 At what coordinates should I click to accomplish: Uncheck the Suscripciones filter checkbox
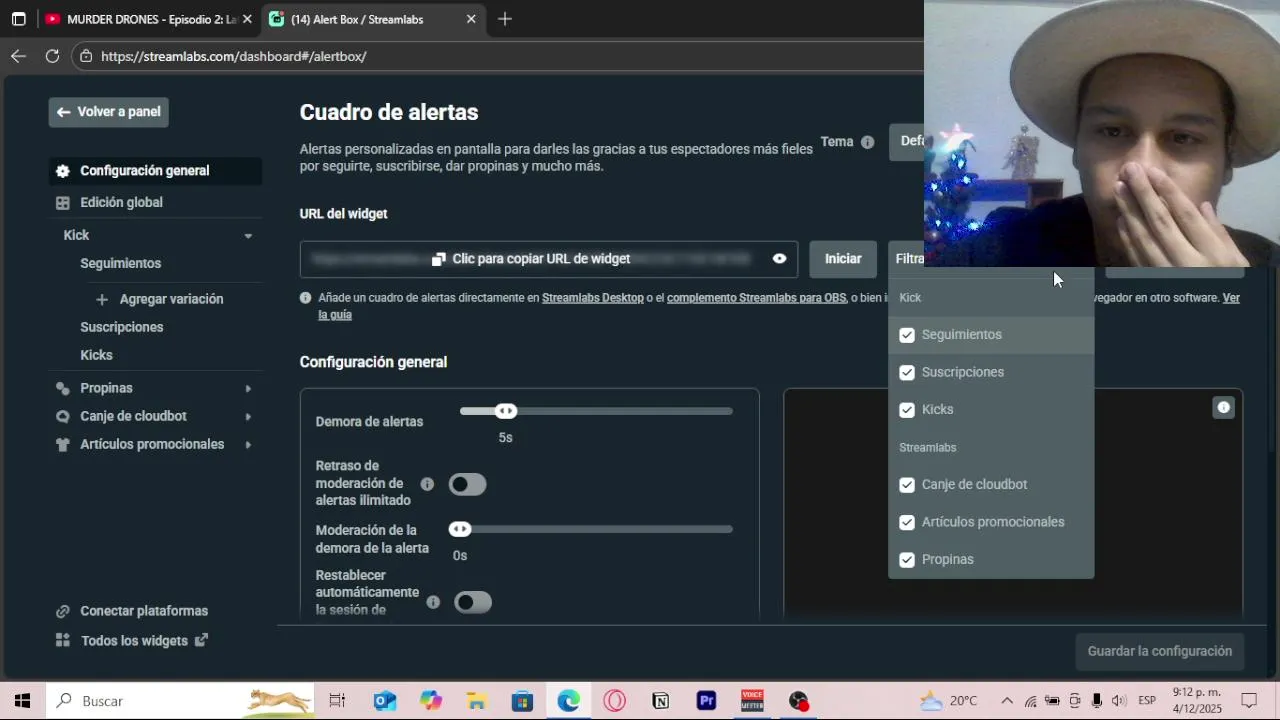point(907,372)
